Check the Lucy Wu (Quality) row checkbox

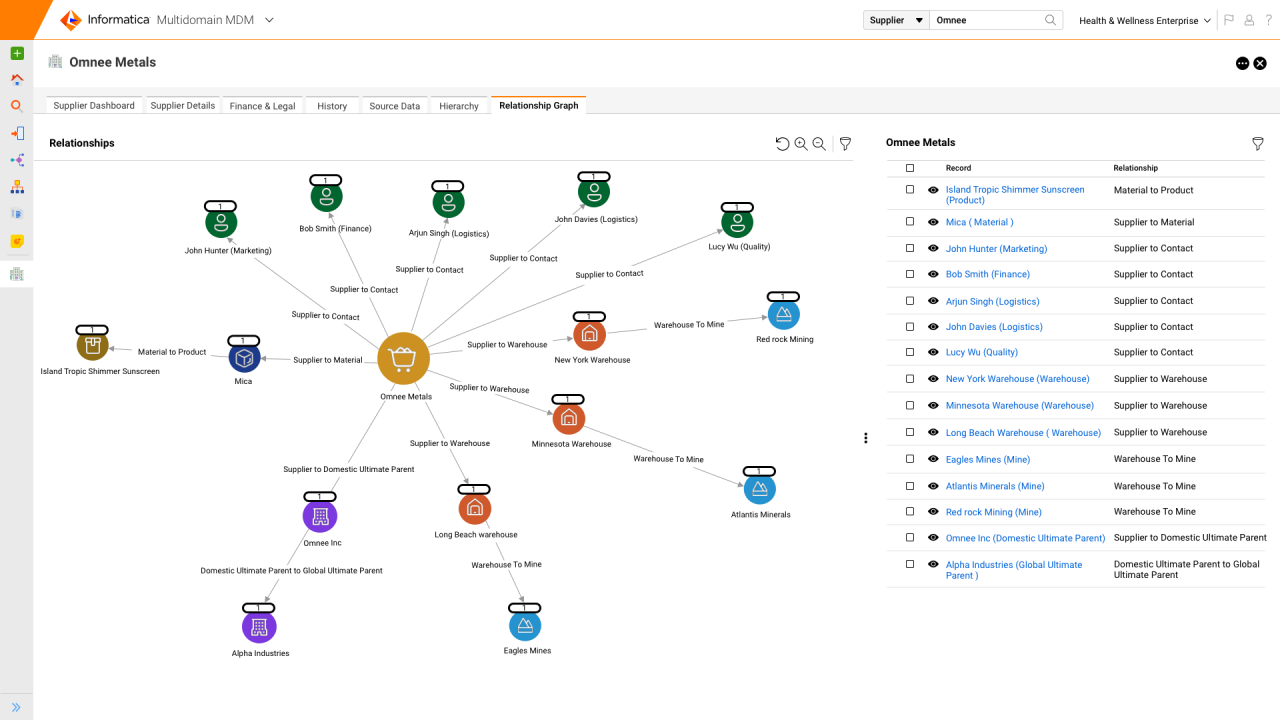click(910, 352)
